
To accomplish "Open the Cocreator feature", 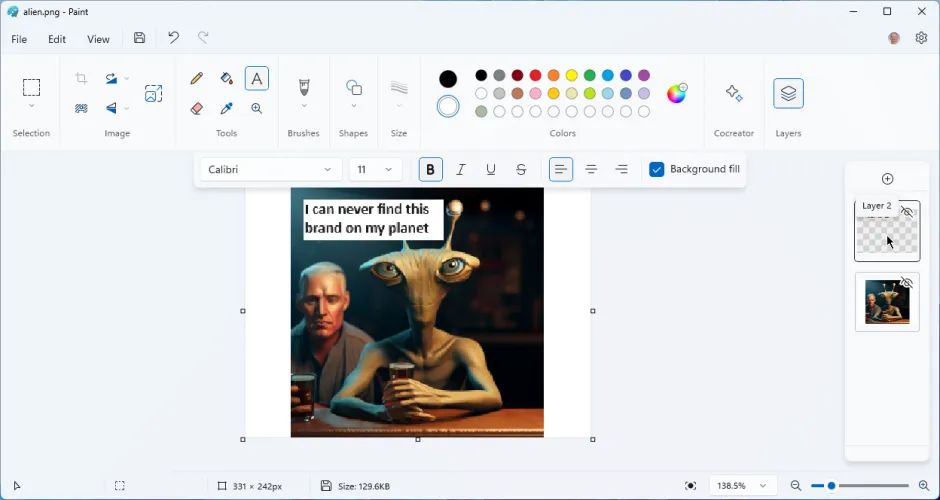I will [734, 94].
